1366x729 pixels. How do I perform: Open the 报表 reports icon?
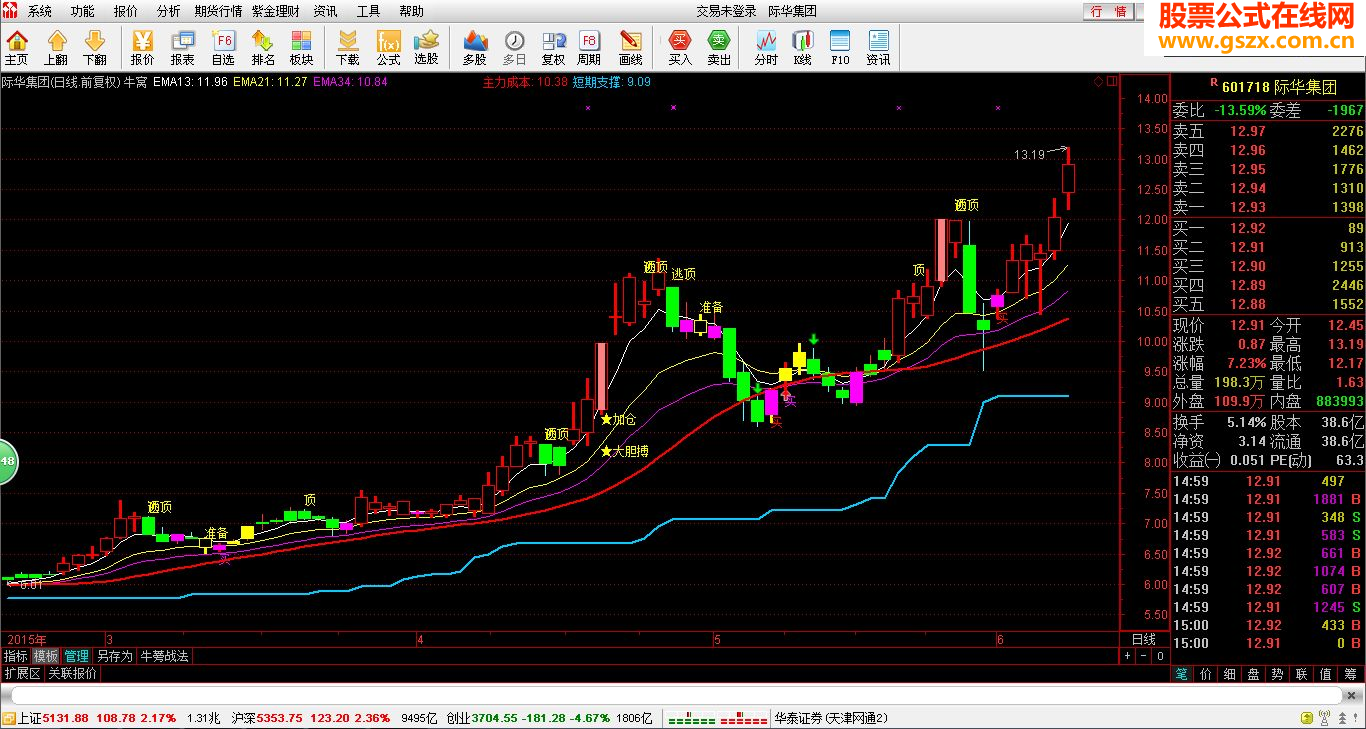(183, 47)
